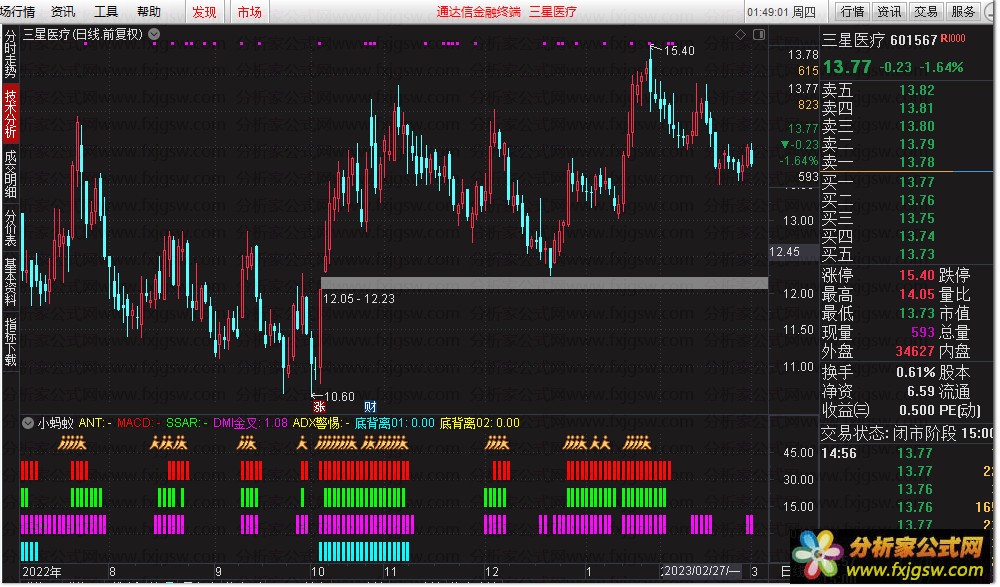The width and height of the screenshot is (1000, 587).
Task: Click the stock name 三星医疗 601567 in quote panel
Action: click(x=879, y=40)
